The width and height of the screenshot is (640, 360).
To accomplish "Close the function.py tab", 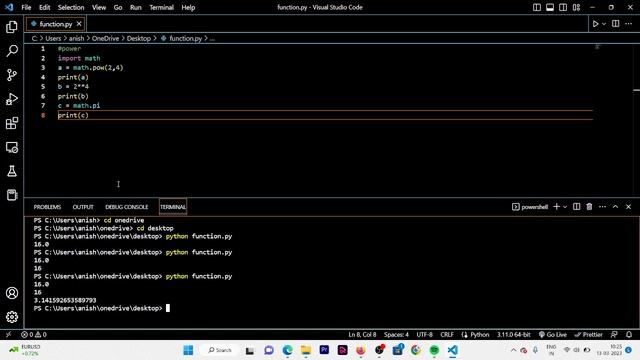I will [x=79, y=24].
